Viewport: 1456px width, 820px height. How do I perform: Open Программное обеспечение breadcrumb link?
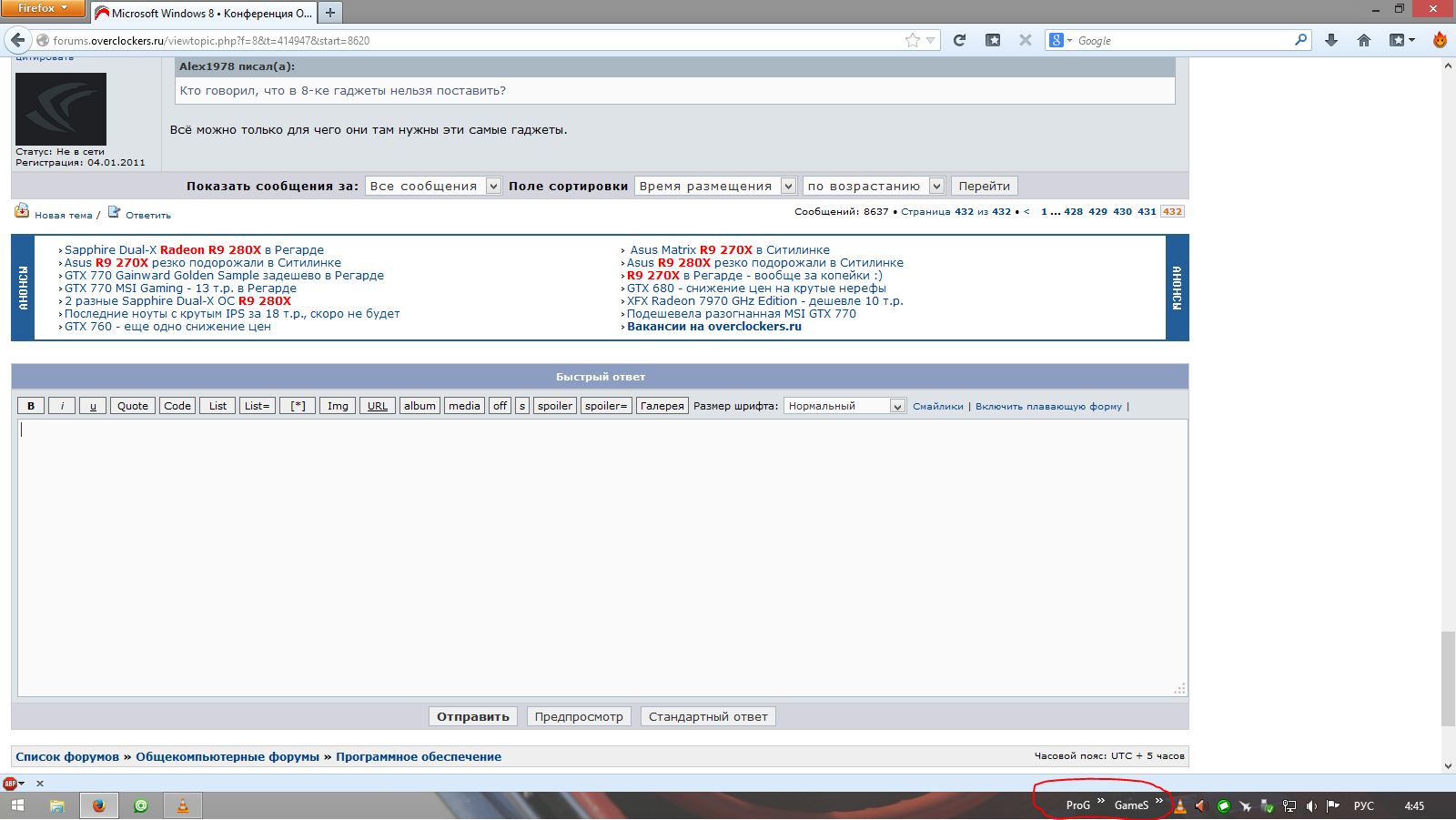(x=419, y=756)
